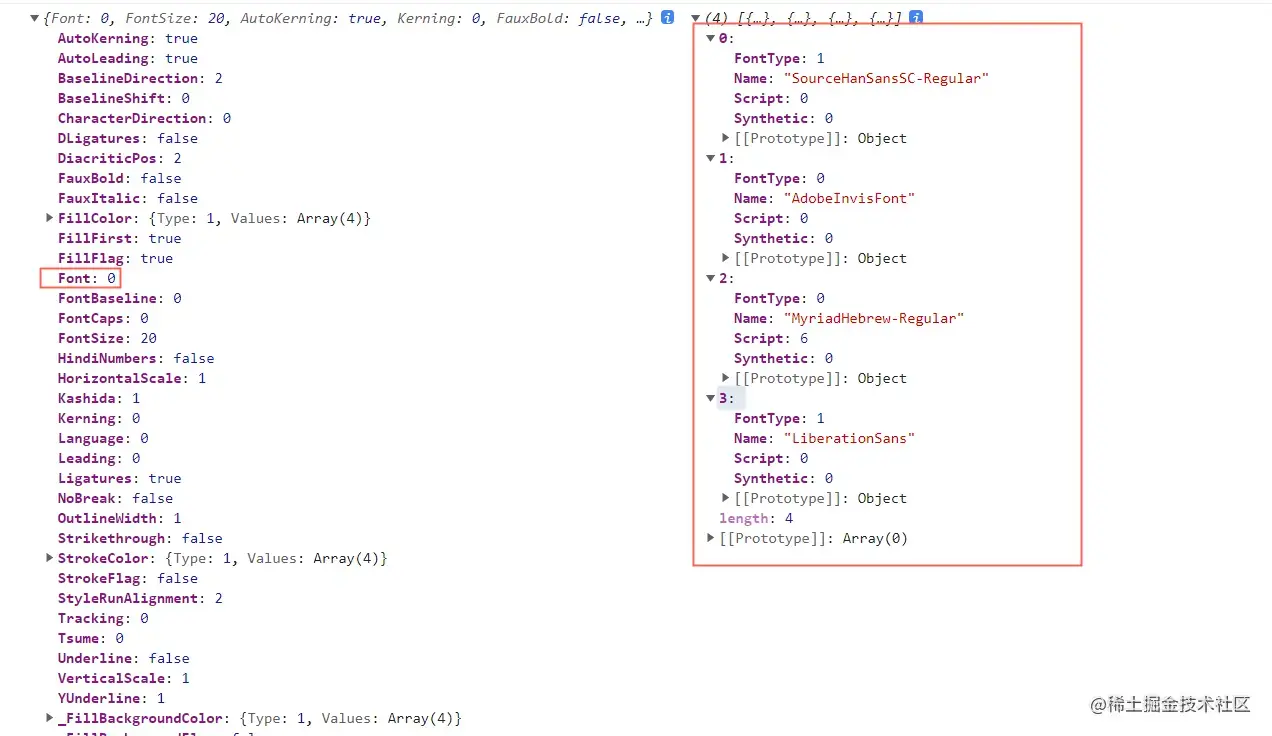Click the YUnderline: 1 row

point(111,698)
